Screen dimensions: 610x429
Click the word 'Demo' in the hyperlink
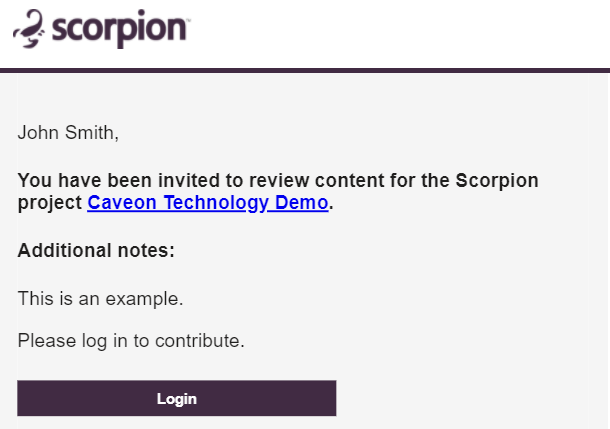point(301,203)
